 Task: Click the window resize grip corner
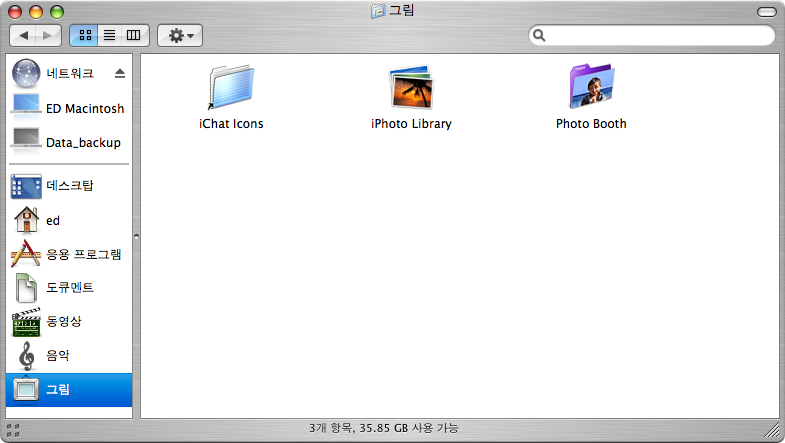(x=772, y=429)
